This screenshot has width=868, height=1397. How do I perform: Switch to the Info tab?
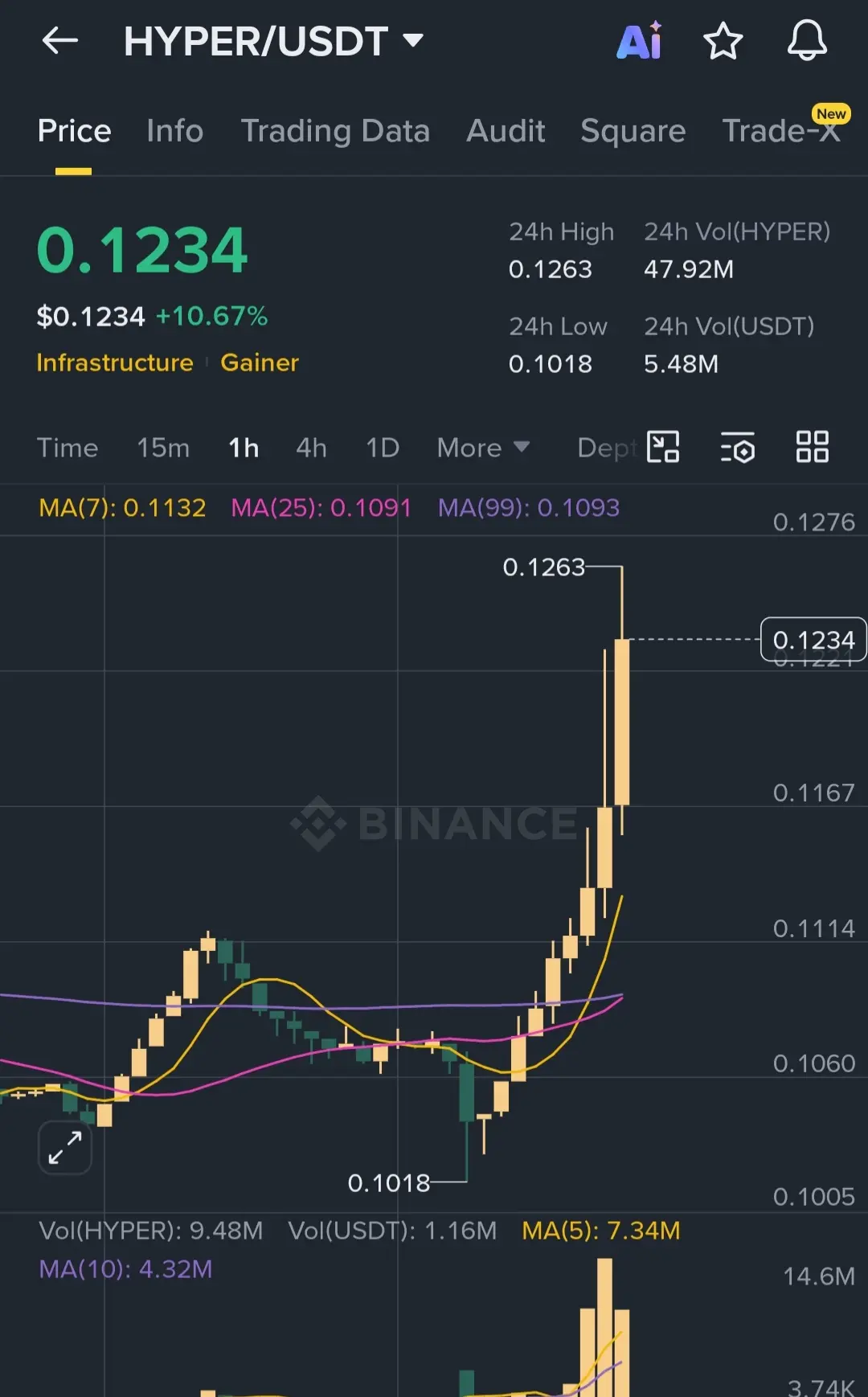pos(174,131)
